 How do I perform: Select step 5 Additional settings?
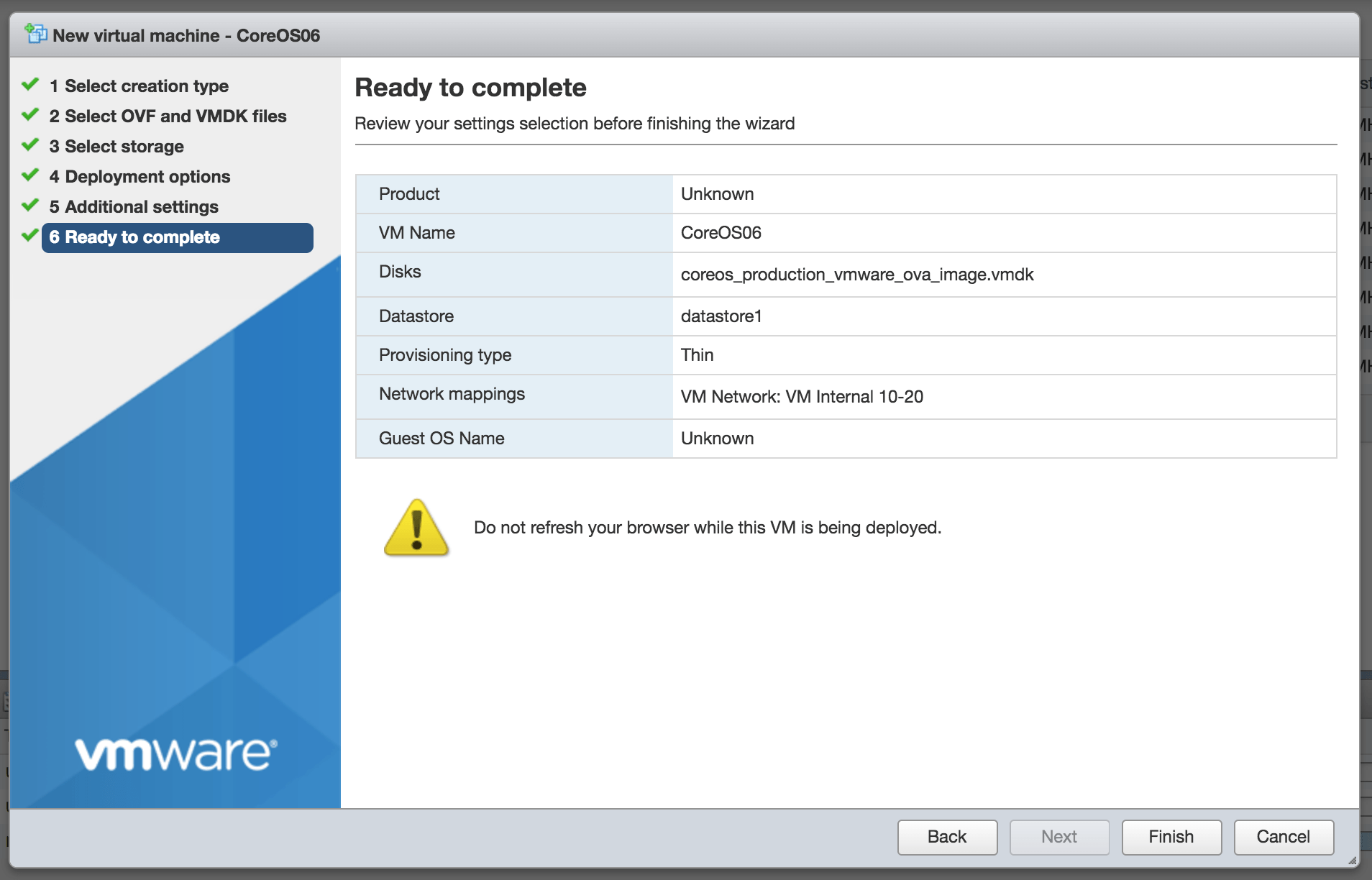pyautogui.click(x=134, y=206)
